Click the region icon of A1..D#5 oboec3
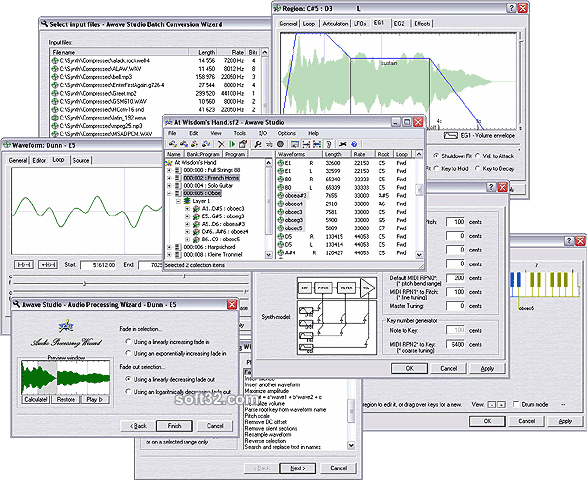Screen dimensions: 587x480 coord(196,209)
